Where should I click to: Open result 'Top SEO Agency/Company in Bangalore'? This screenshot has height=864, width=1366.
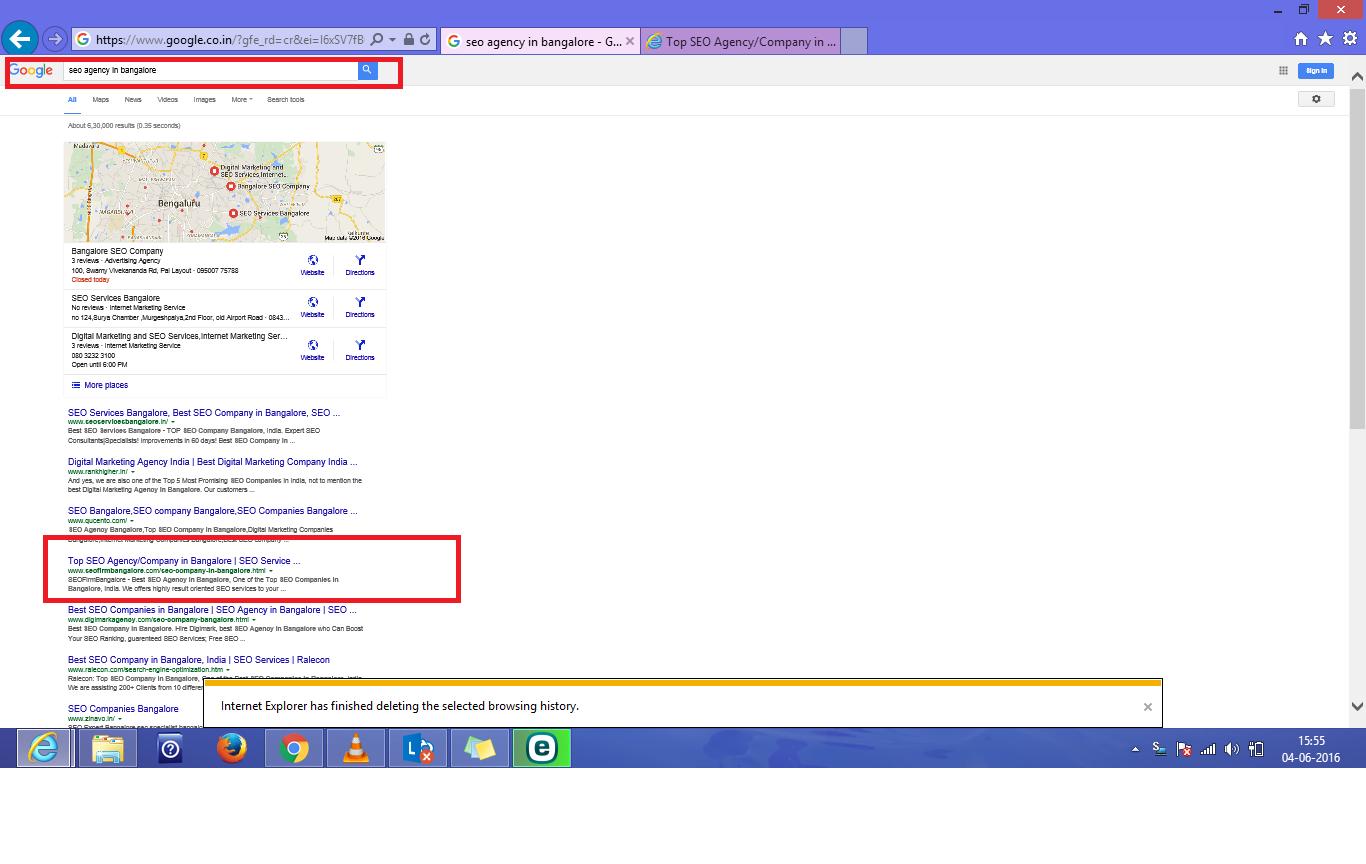[x=184, y=561]
